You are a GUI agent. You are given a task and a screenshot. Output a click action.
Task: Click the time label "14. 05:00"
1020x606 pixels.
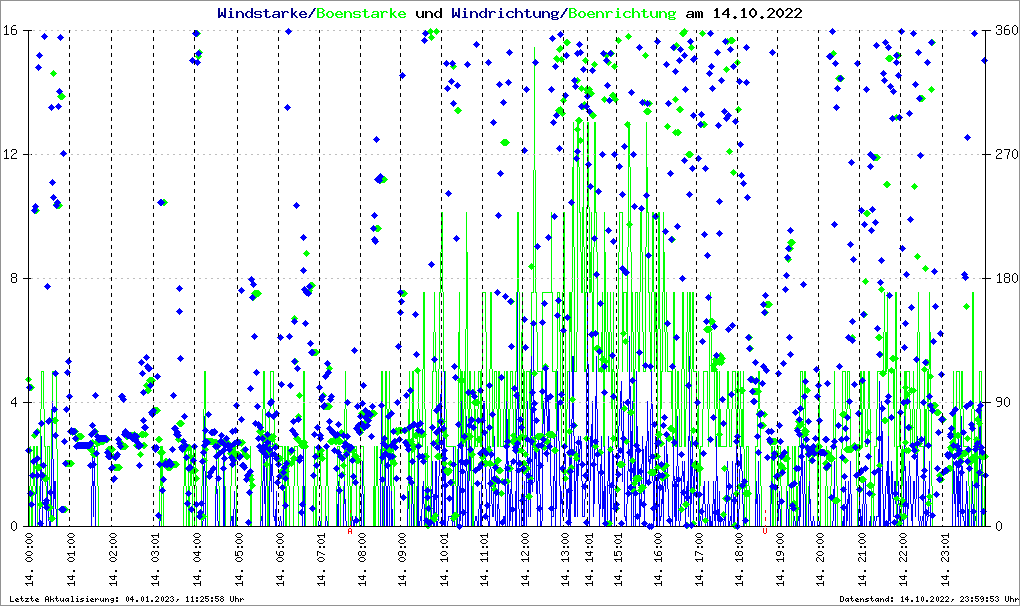point(238,559)
